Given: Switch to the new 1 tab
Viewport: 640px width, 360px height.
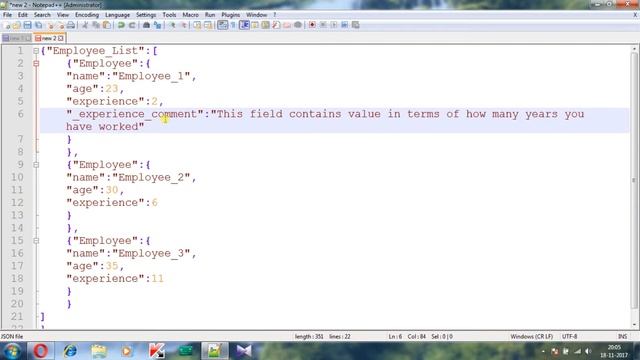Looking at the screenshot, I should (16, 38).
